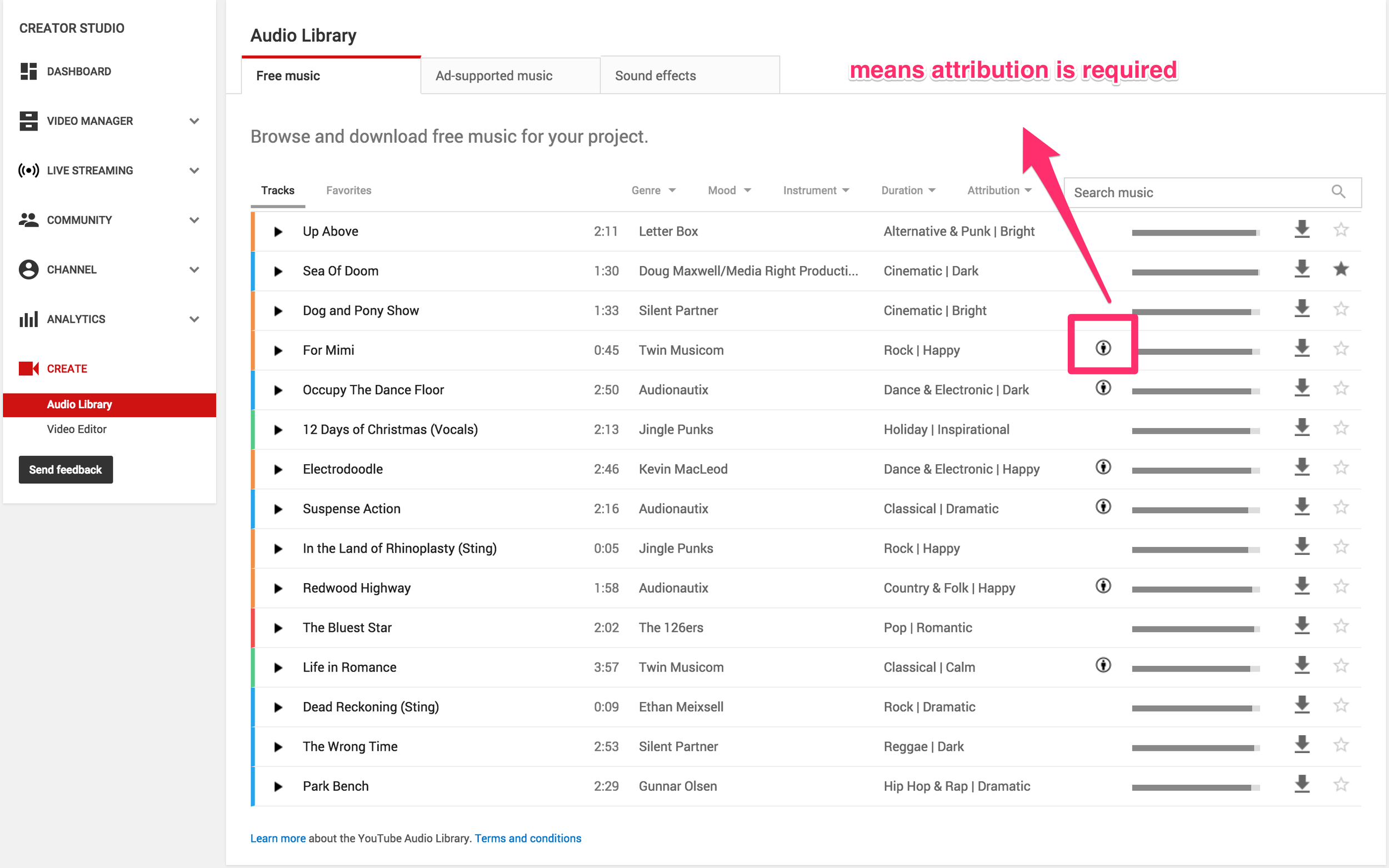Download the Sea Of Doom track
Screen dimensions: 1389x868
pyautogui.click(x=1302, y=269)
